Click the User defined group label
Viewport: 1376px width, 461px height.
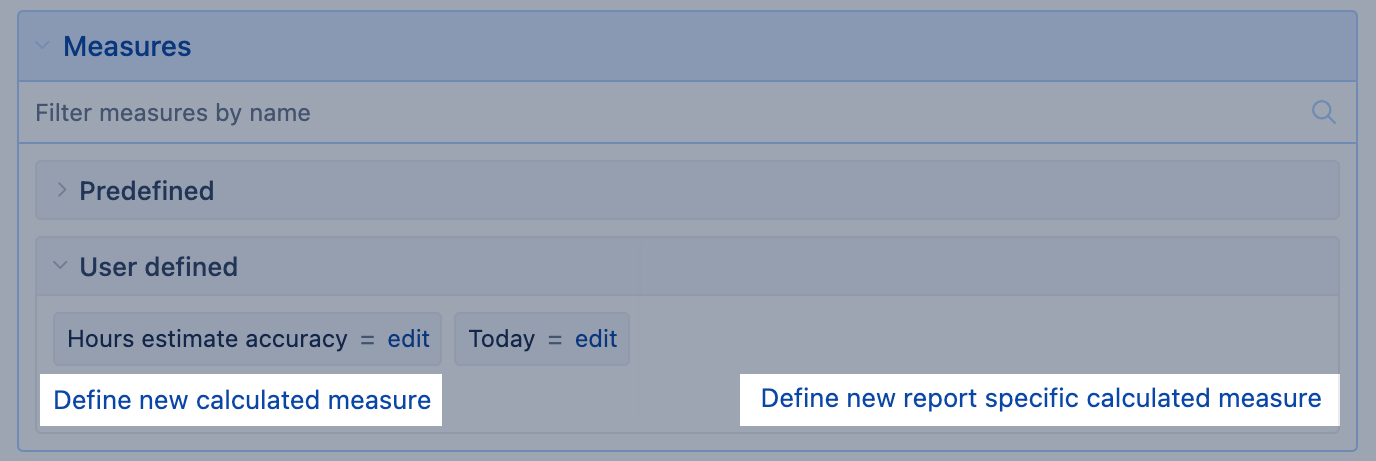click(158, 267)
